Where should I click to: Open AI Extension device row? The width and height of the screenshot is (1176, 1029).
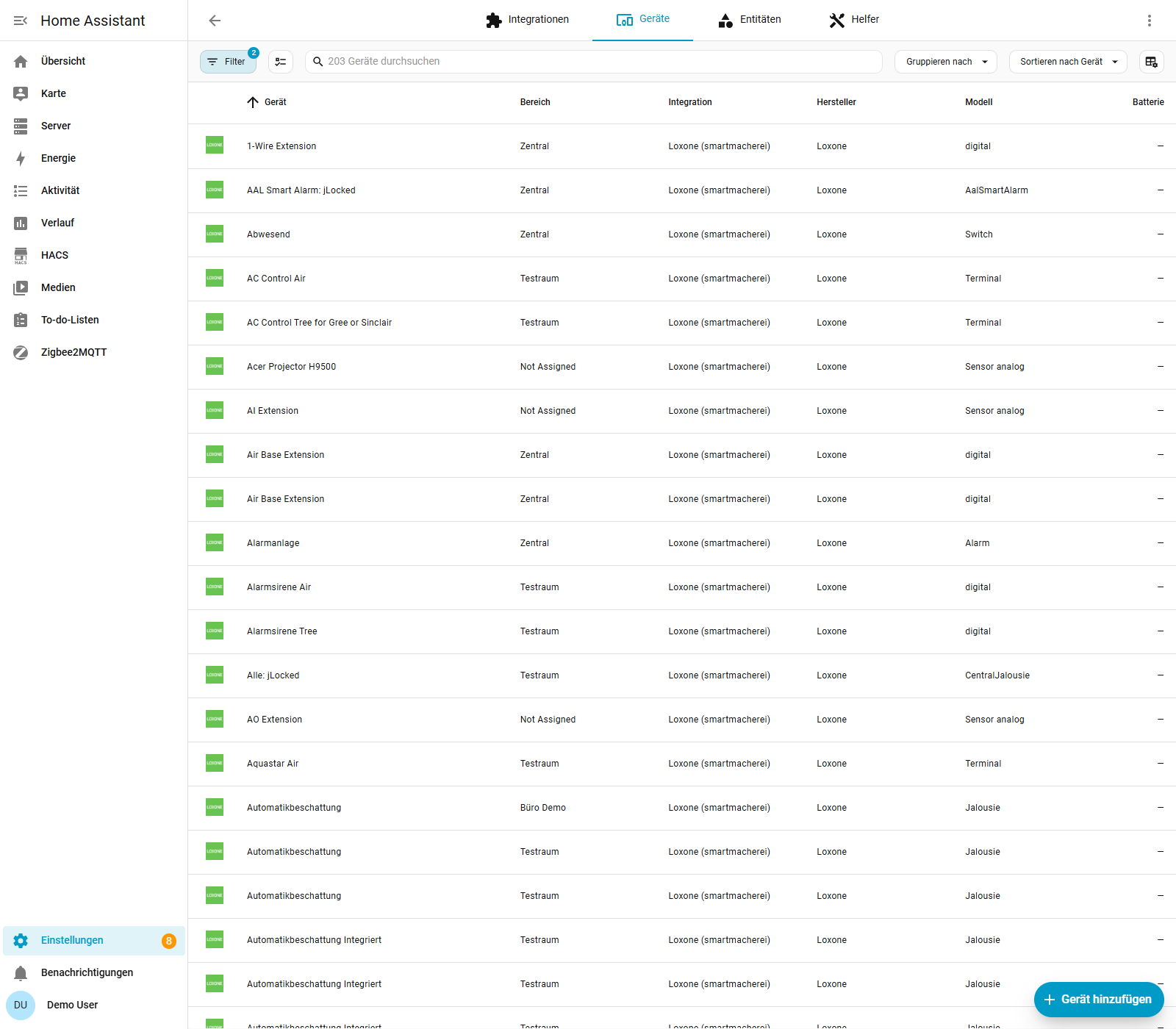682,411
